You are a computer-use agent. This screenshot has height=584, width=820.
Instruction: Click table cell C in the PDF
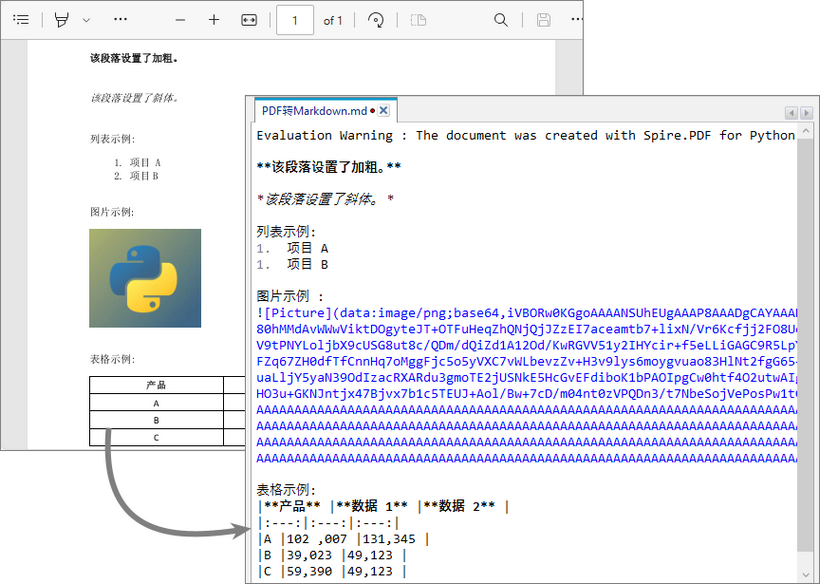156,438
